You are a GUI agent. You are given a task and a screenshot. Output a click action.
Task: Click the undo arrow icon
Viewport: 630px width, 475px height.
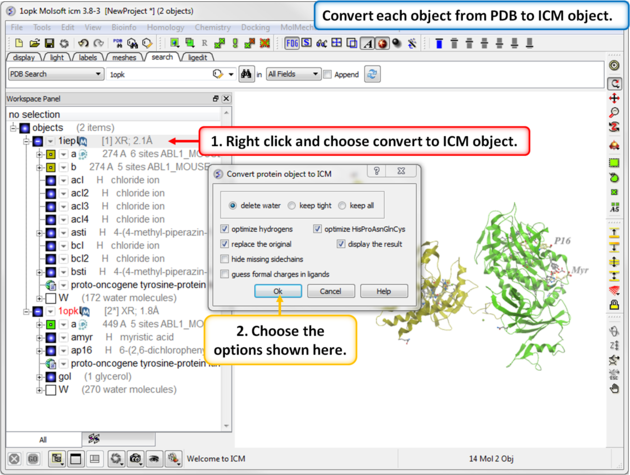pos(83,44)
